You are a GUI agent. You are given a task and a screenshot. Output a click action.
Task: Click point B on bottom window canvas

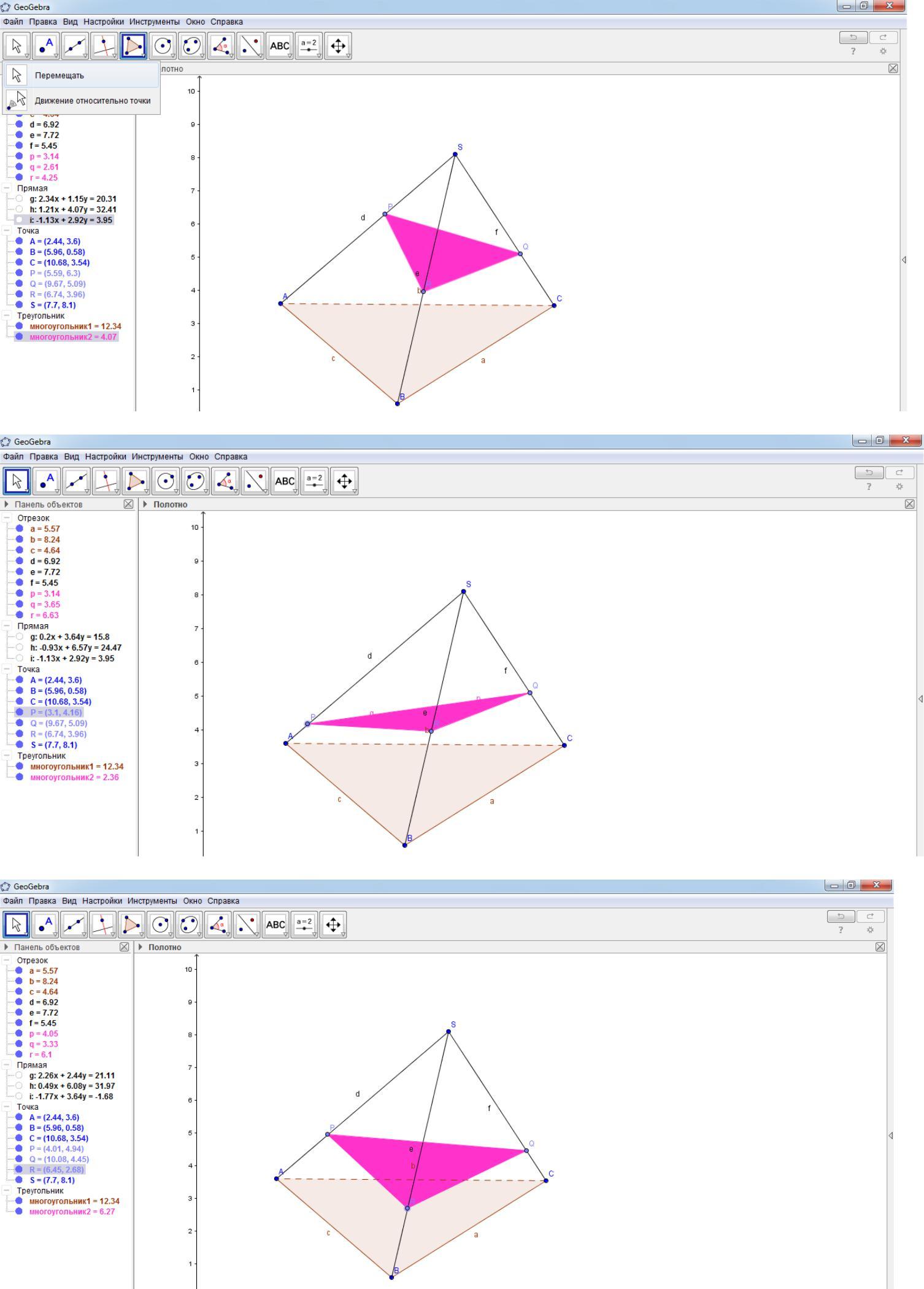(391, 1278)
